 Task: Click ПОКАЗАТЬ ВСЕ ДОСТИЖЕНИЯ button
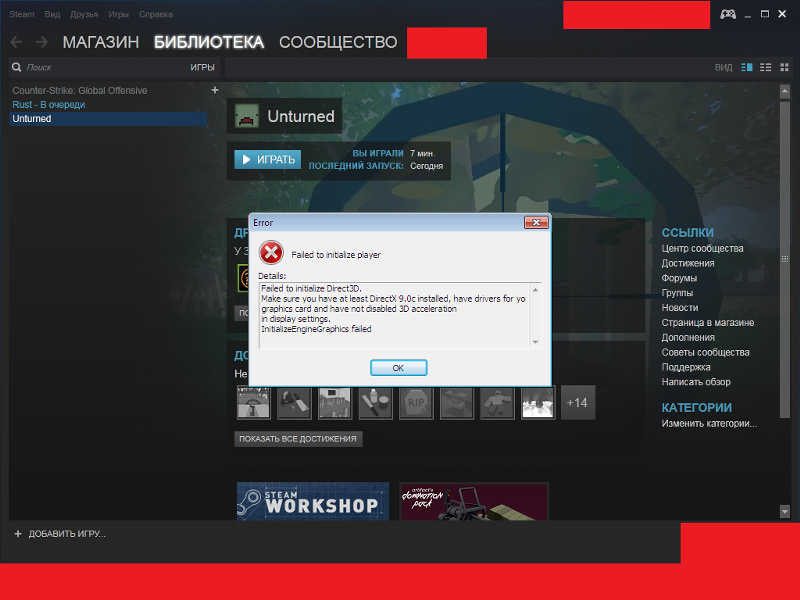tap(298, 439)
